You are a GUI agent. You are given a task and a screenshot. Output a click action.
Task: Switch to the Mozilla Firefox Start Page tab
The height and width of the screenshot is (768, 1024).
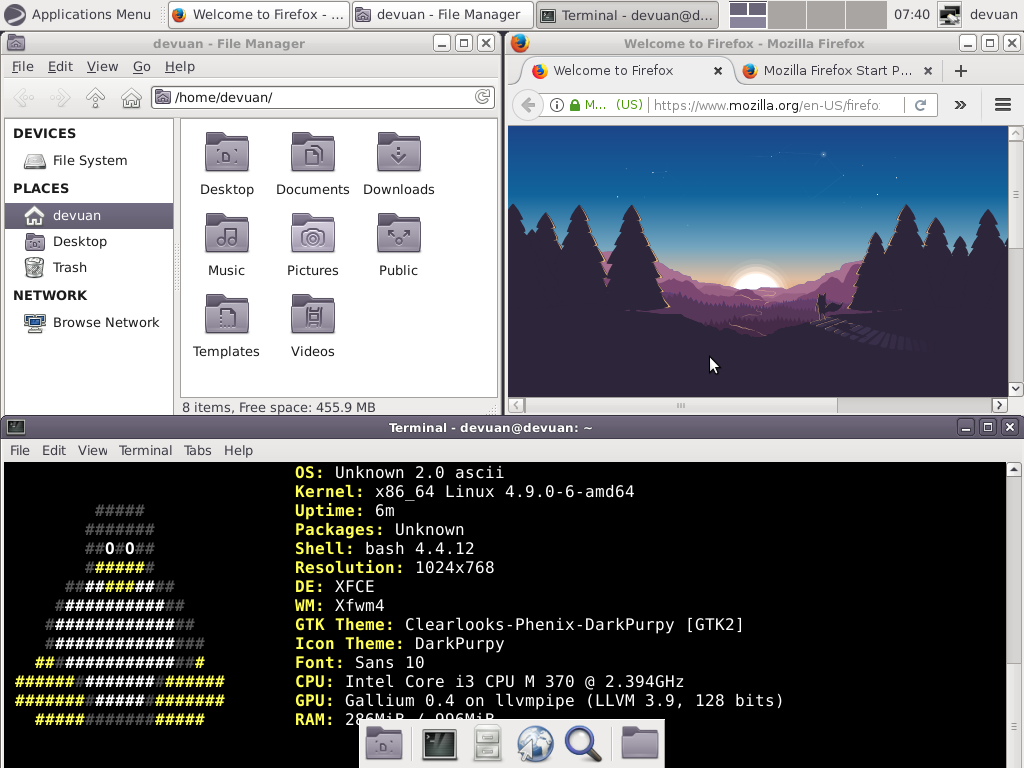point(840,71)
